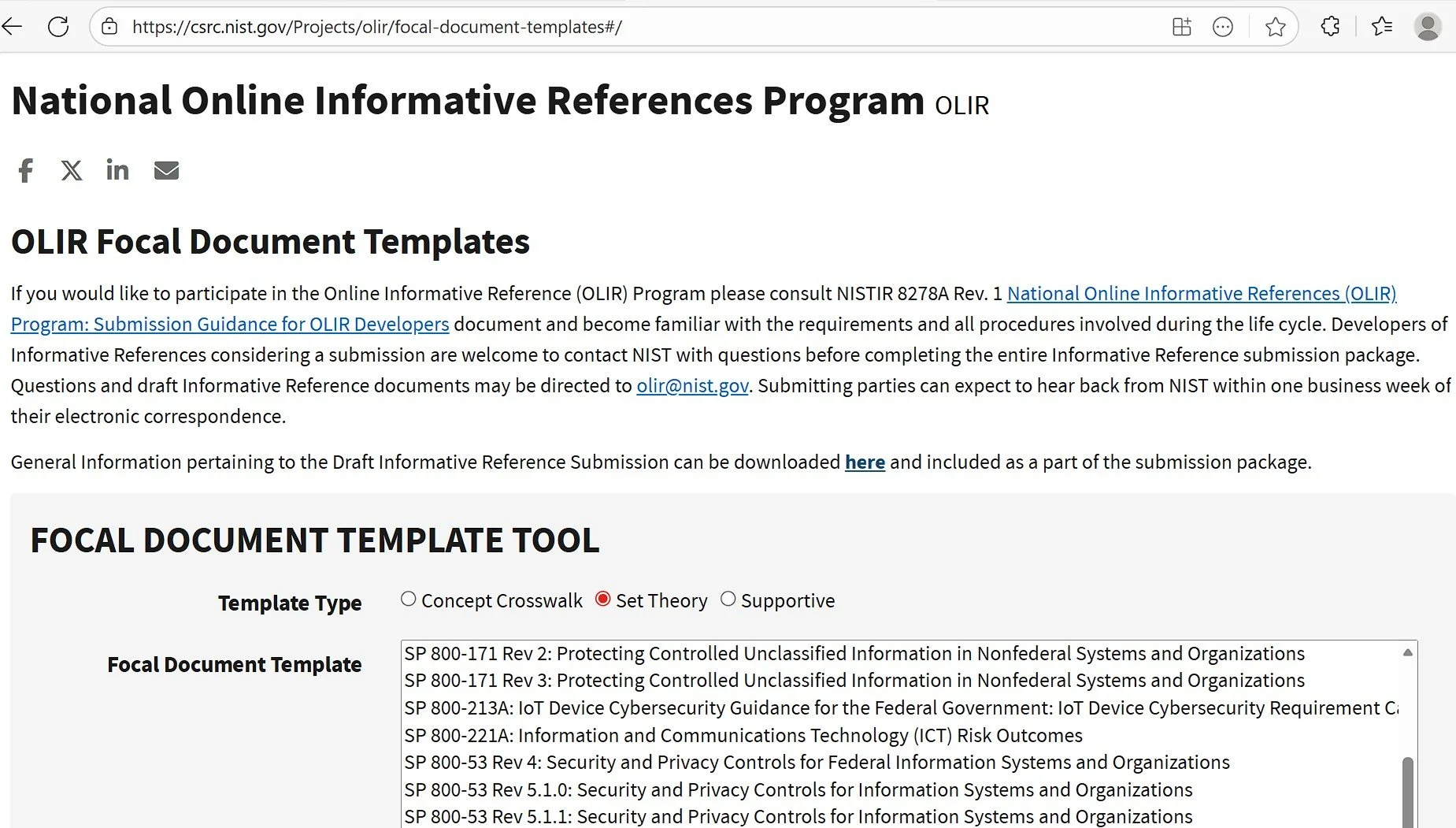Click the template list scroll-up arrow
Image resolution: width=1456 pixels, height=828 pixels.
pos(1408,652)
